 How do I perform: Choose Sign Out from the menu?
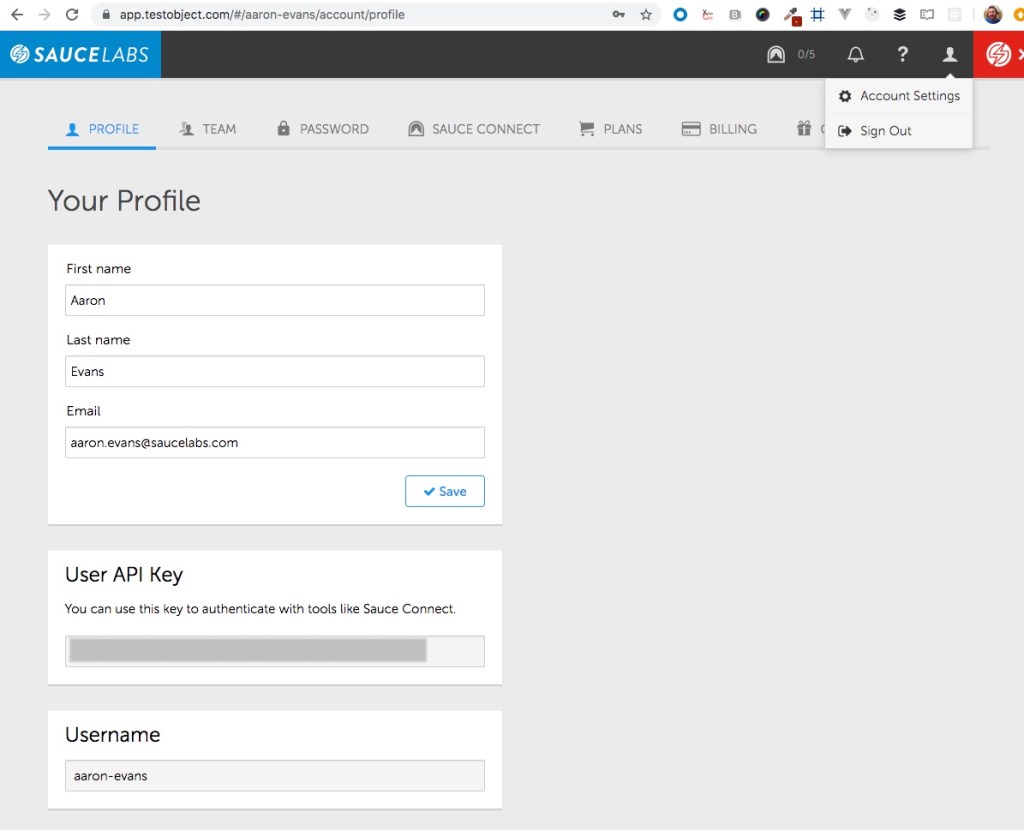(885, 131)
